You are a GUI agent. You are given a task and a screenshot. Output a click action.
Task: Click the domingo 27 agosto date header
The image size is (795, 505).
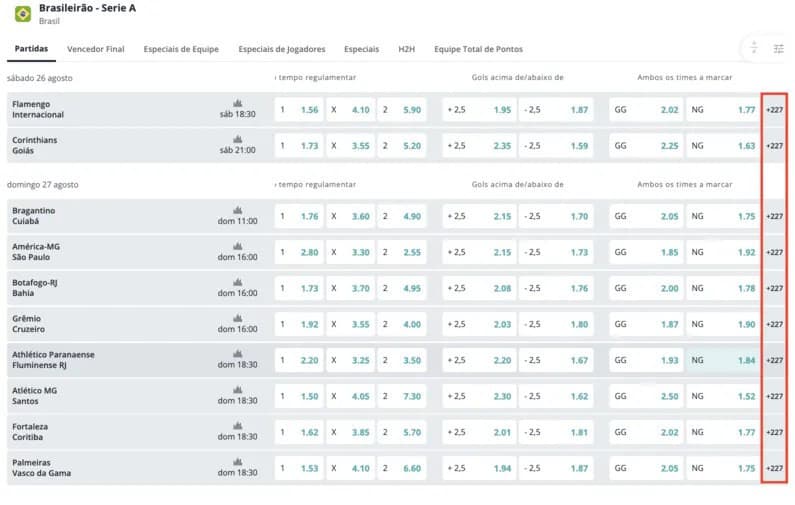[x=43, y=185]
